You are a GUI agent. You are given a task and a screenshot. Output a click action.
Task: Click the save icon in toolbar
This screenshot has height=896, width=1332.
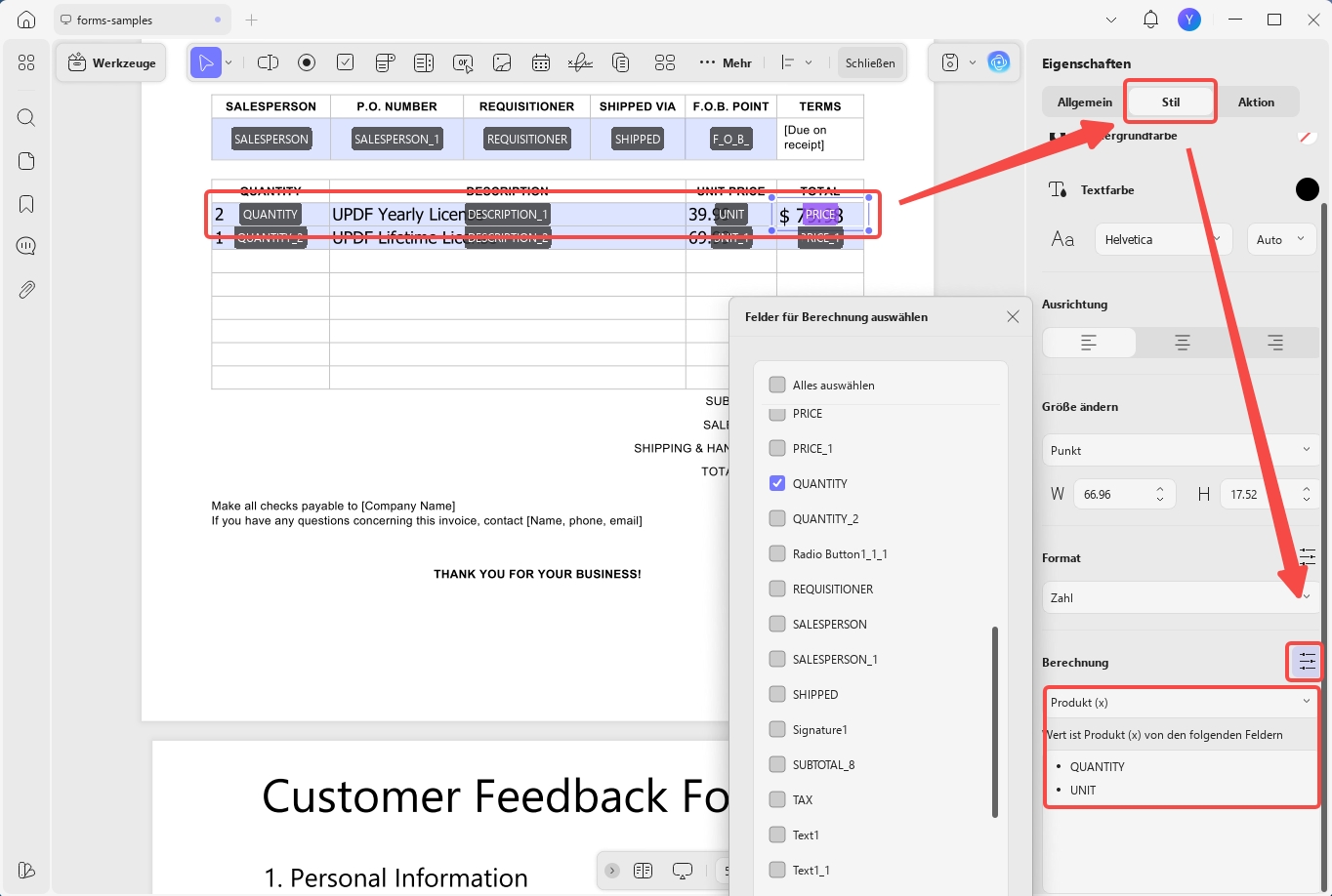tap(950, 62)
